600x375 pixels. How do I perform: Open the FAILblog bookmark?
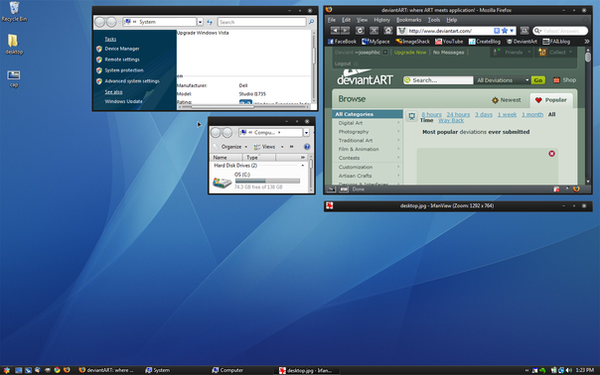[x=556, y=41]
